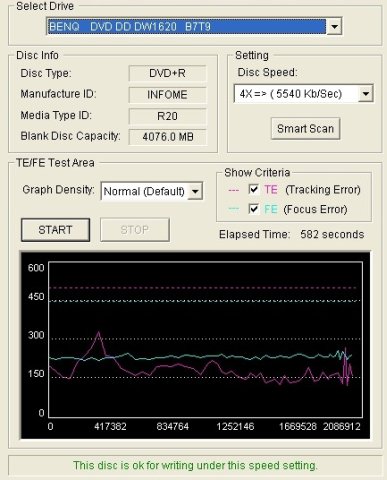Click the TE peak near 300 on graph
The width and height of the screenshot is (387, 480).
pos(99,332)
